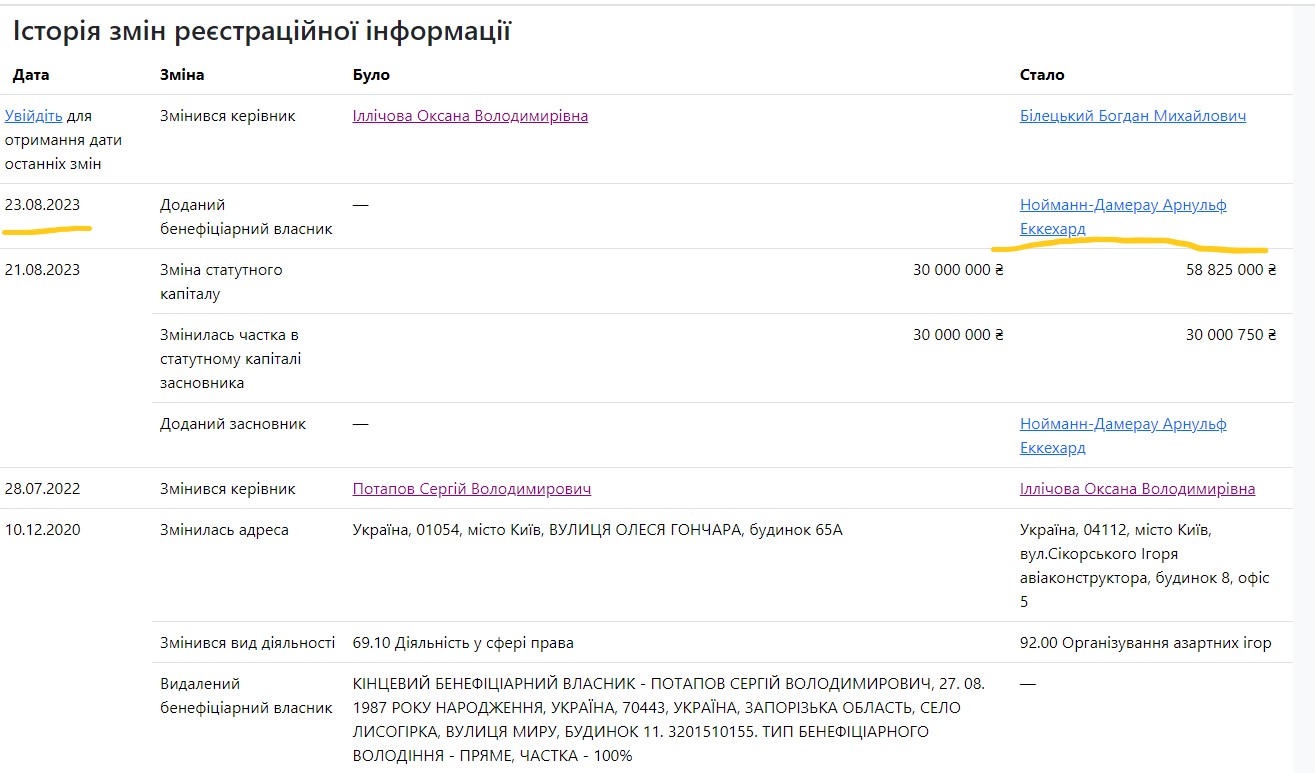The image size is (1315, 773).
Task: Select the 23.08.2023 date cell
Action: point(42,205)
